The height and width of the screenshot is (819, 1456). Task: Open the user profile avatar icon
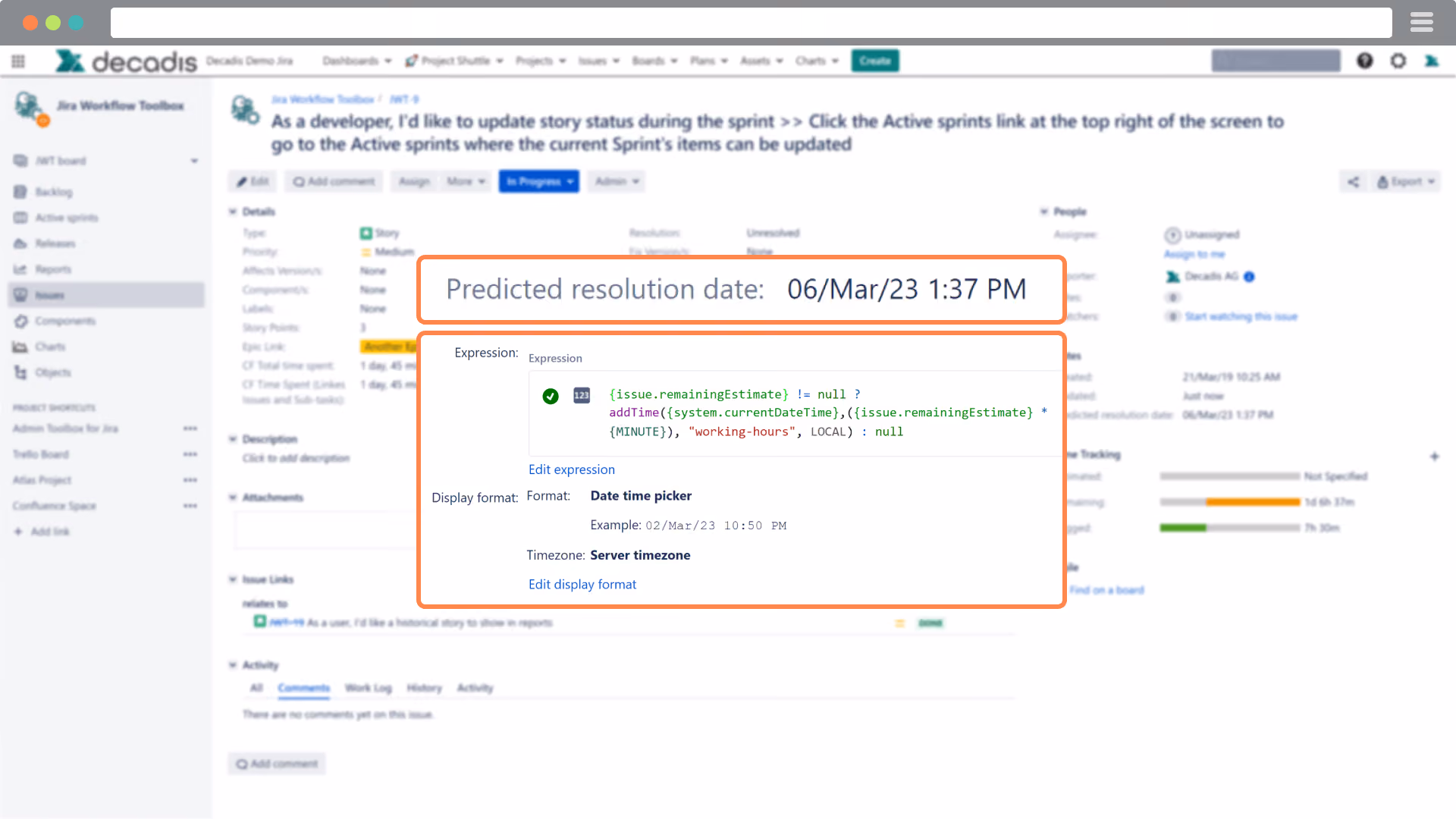pyautogui.click(x=1432, y=61)
